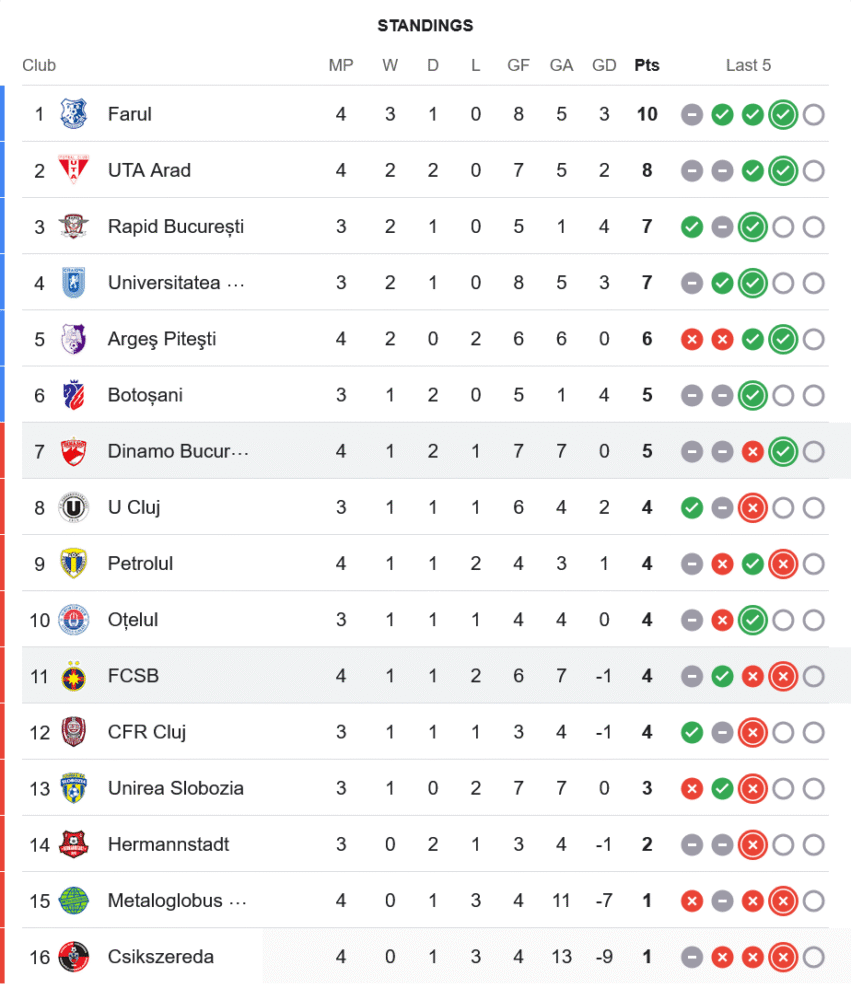Open the Unirea Slobozia team page
This screenshot has height=1000, width=851.
pos(175,788)
